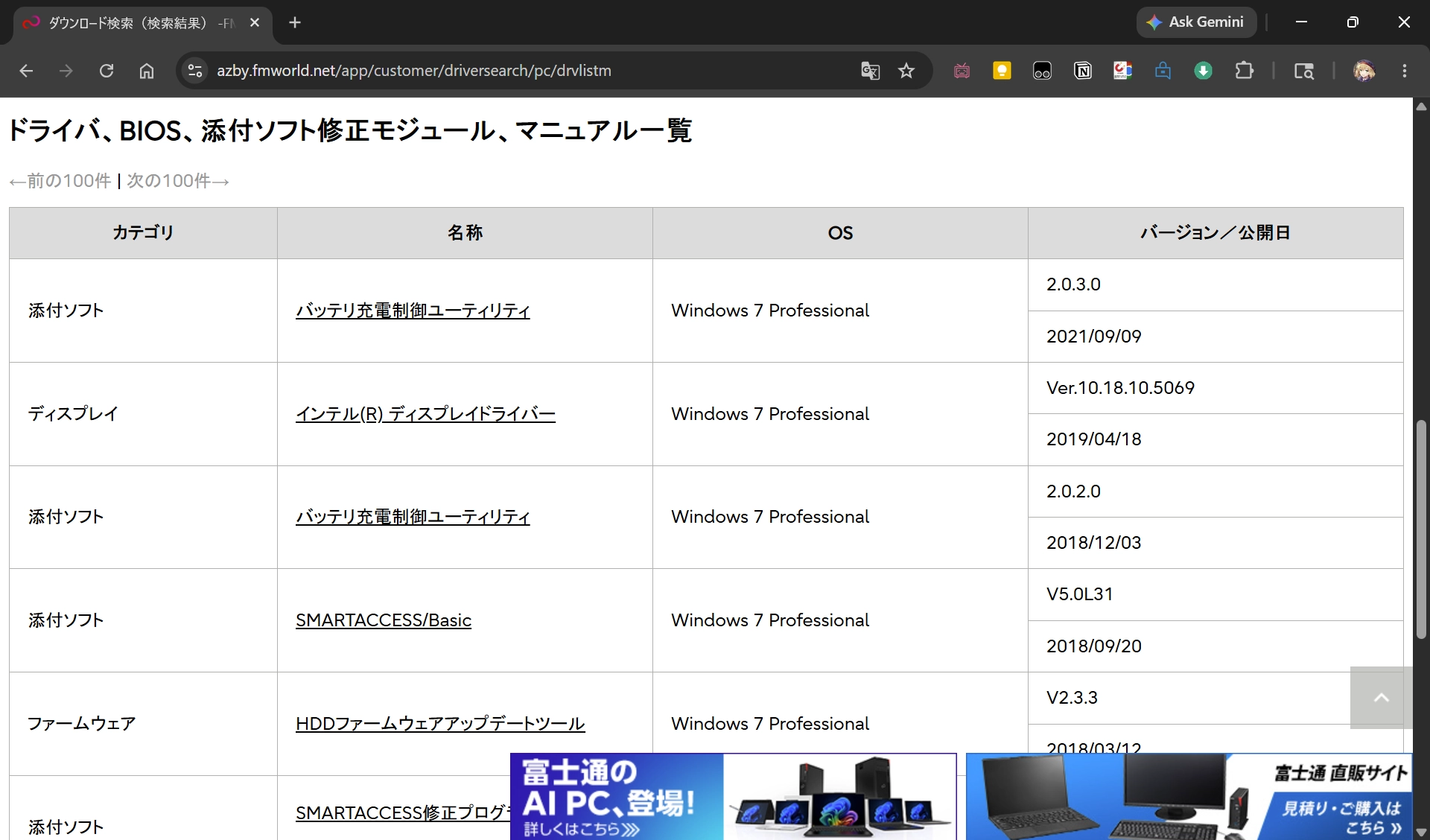
Task: Open the side panel search icon
Action: [1303, 71]
